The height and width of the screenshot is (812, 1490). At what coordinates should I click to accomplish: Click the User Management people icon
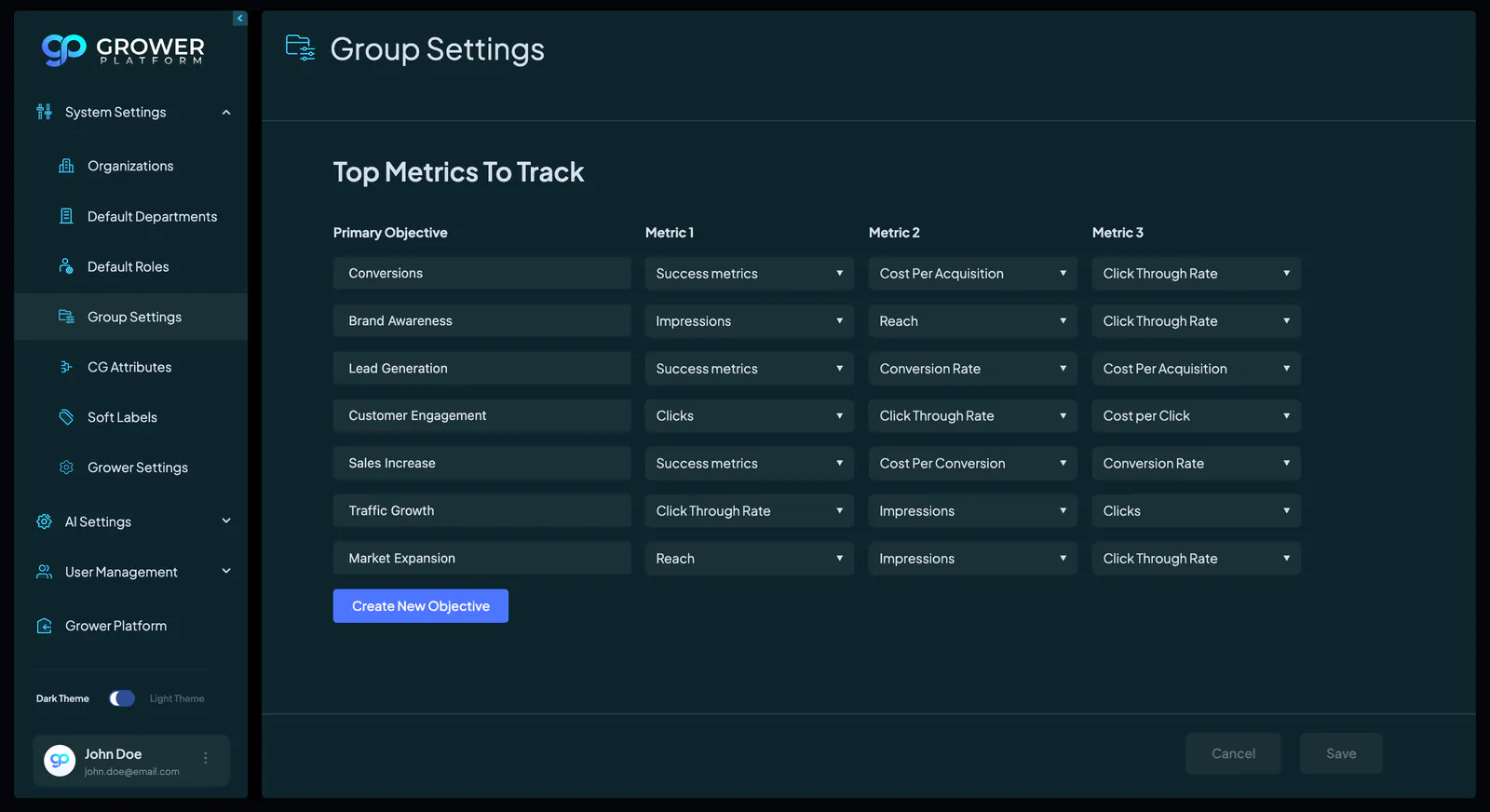(x=44, y=572)
